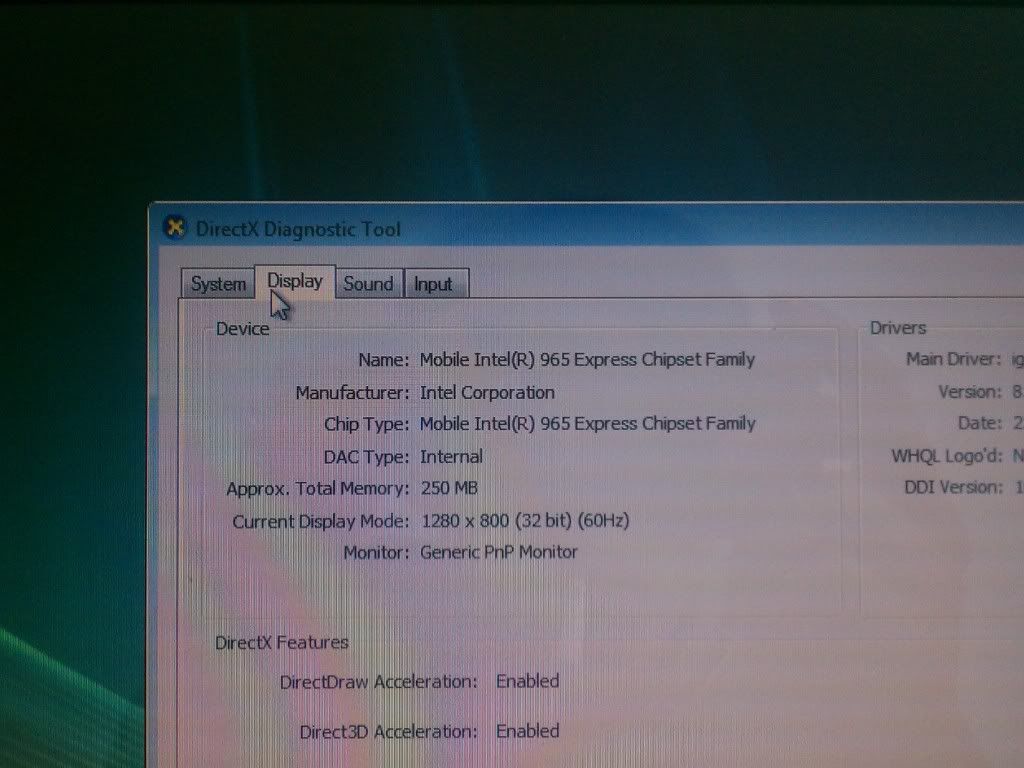Click the Current Display Mode: label
Screen dimensions: 1024x768
click(x=321, y=521)
